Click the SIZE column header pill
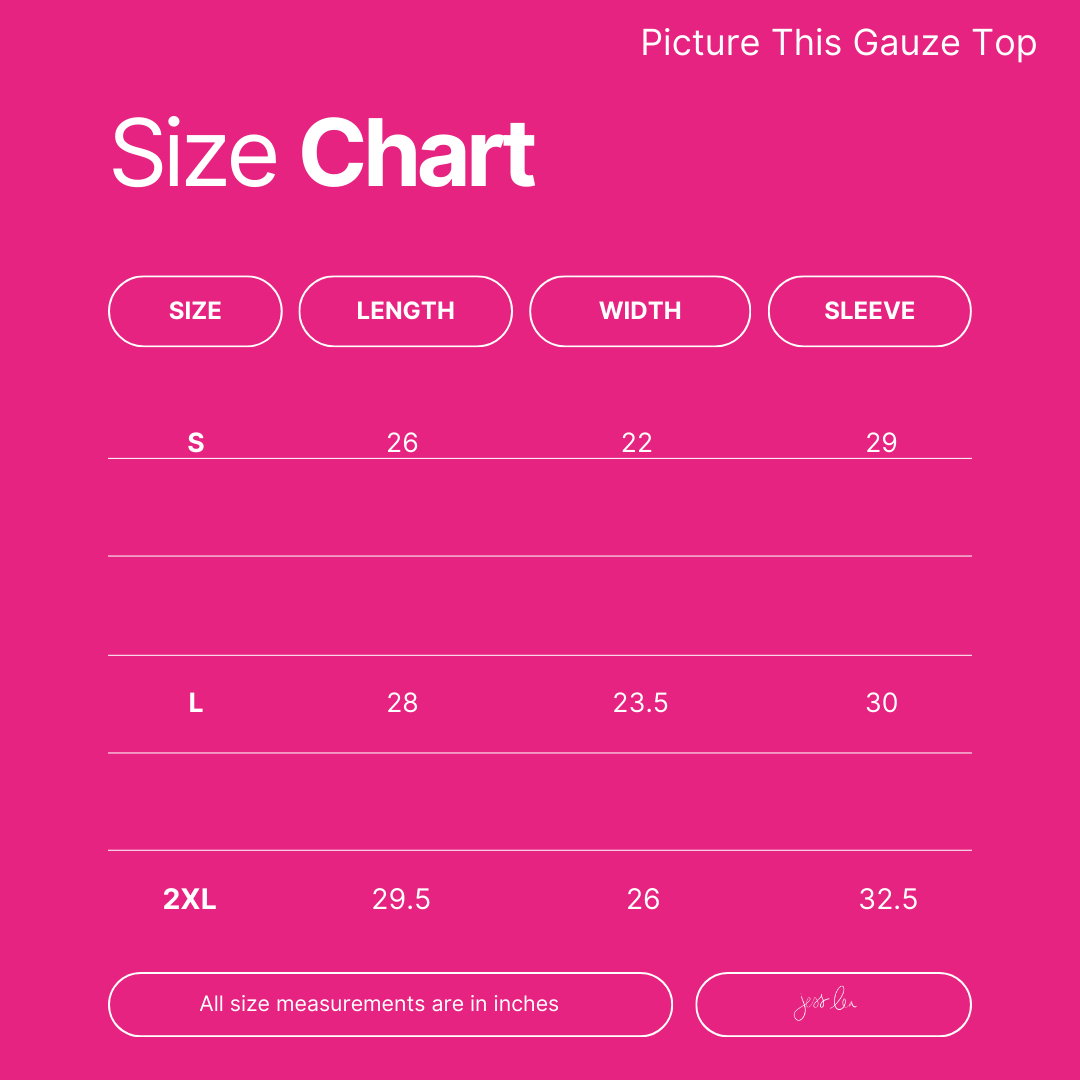This screenshot has width=1080, height=1080. pos(195,311)
